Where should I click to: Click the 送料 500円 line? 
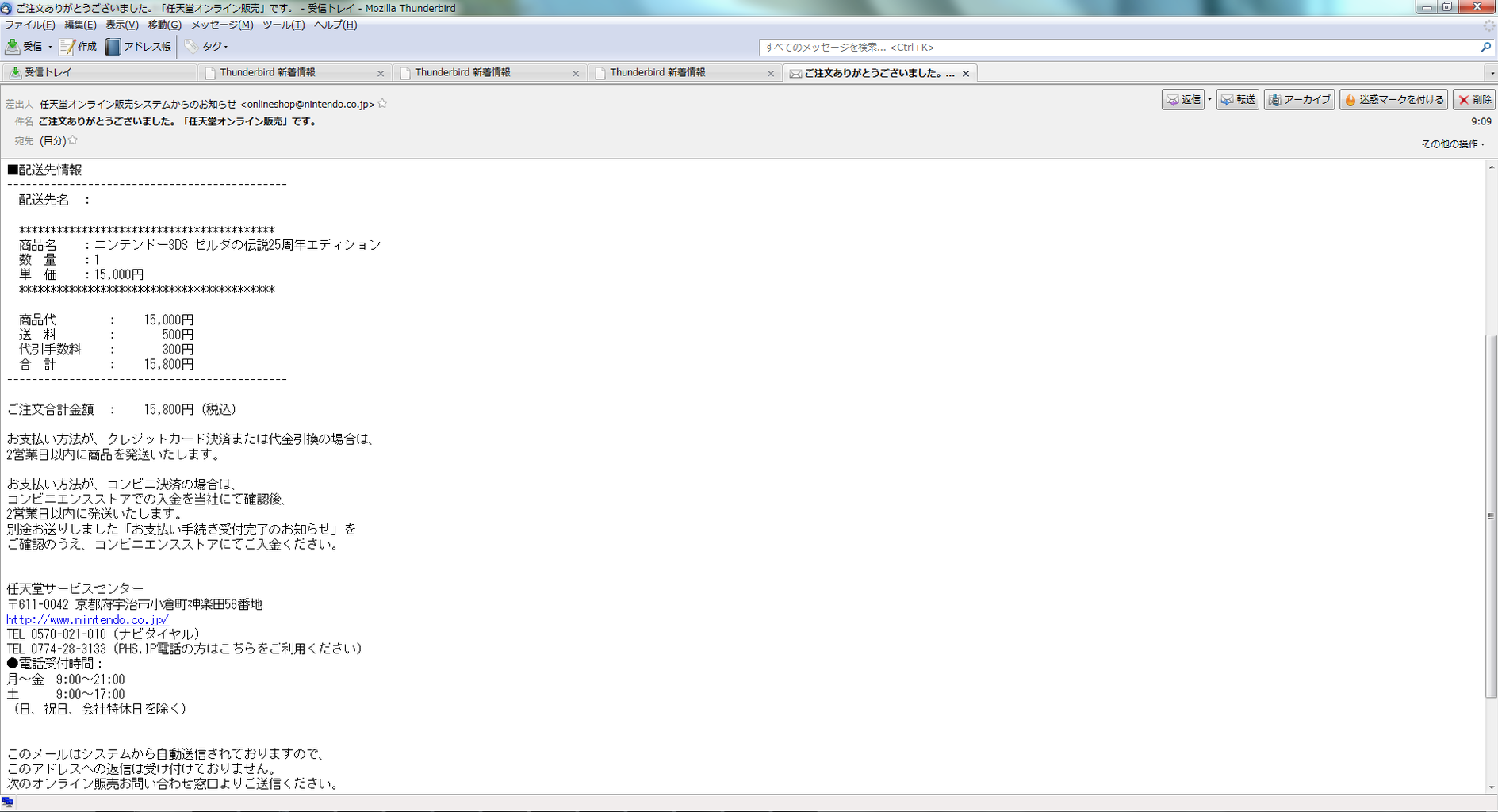click(x=106, y=335)
